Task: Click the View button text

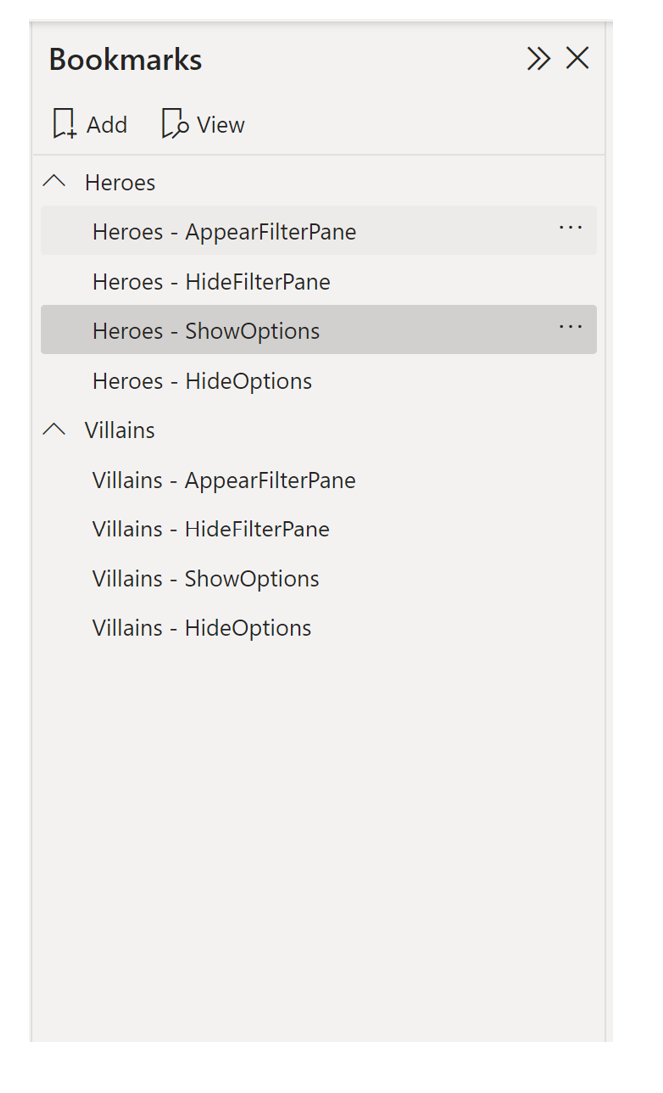Action: 220,125
